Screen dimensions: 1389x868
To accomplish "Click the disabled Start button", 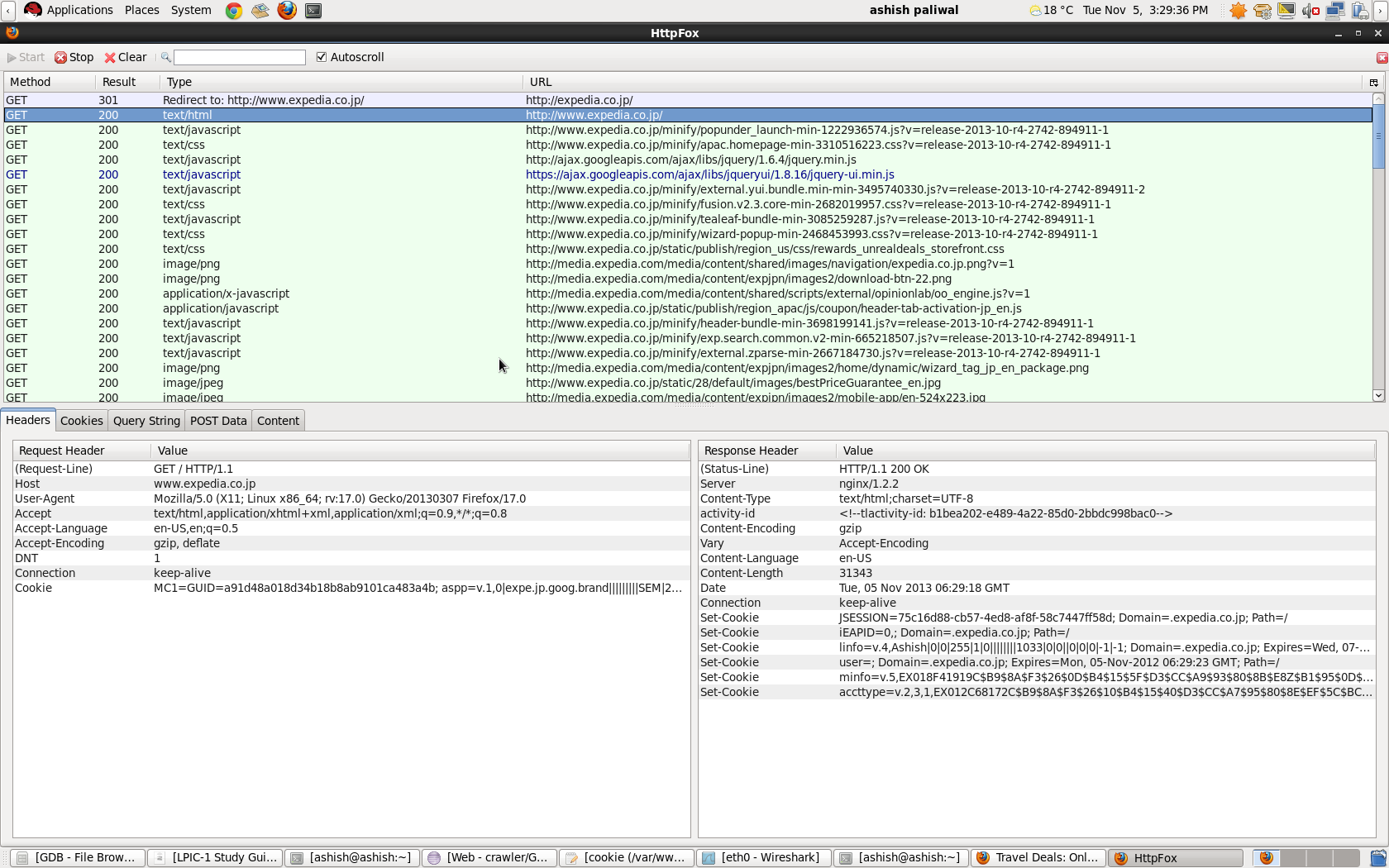I will pos(26,57).
